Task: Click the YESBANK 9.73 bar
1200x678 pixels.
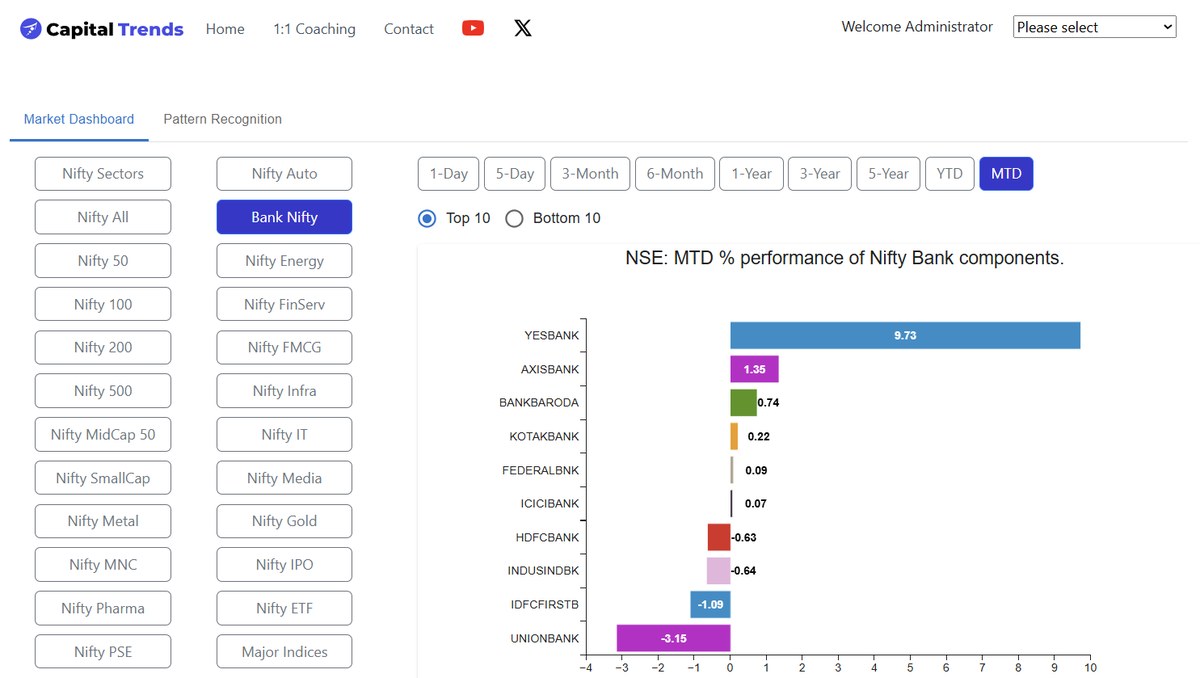Action: (x=905, y=336)
